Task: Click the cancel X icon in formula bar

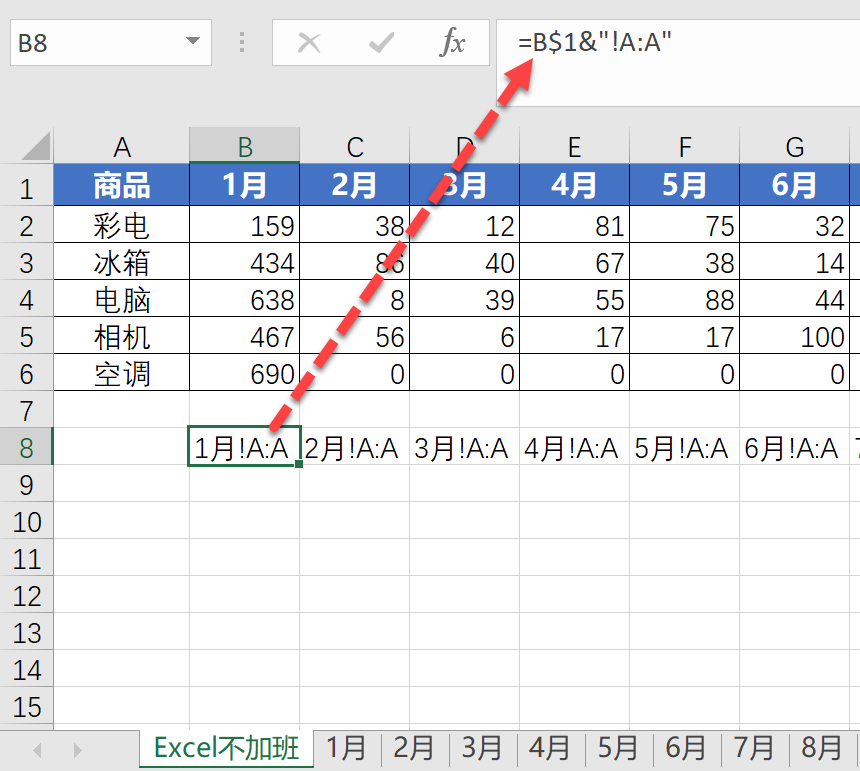Action: 309,42
